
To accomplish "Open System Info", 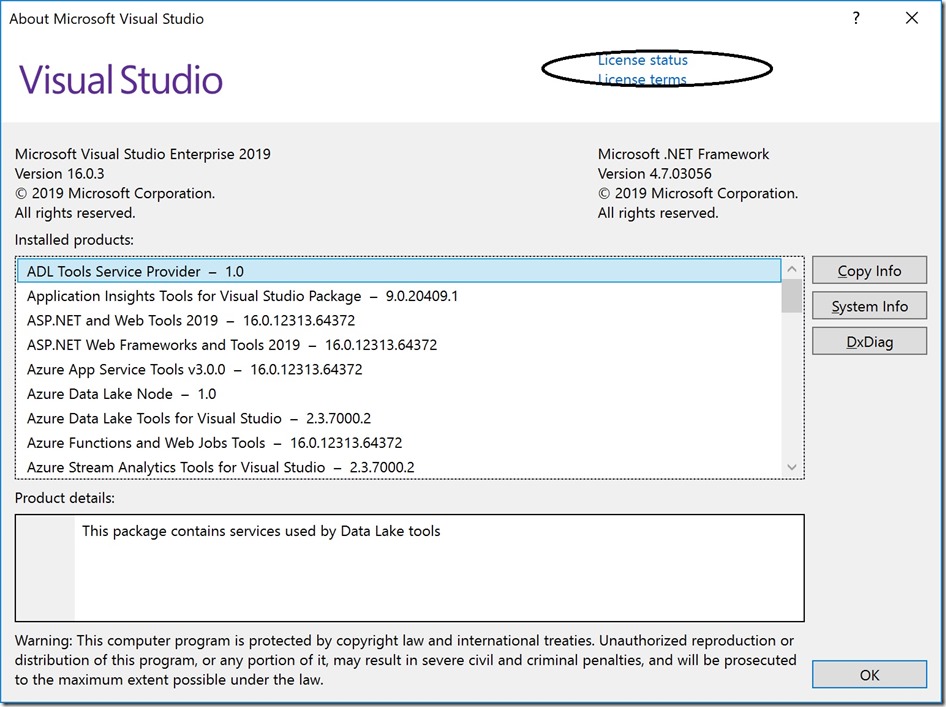I will [x=869, y=306].
